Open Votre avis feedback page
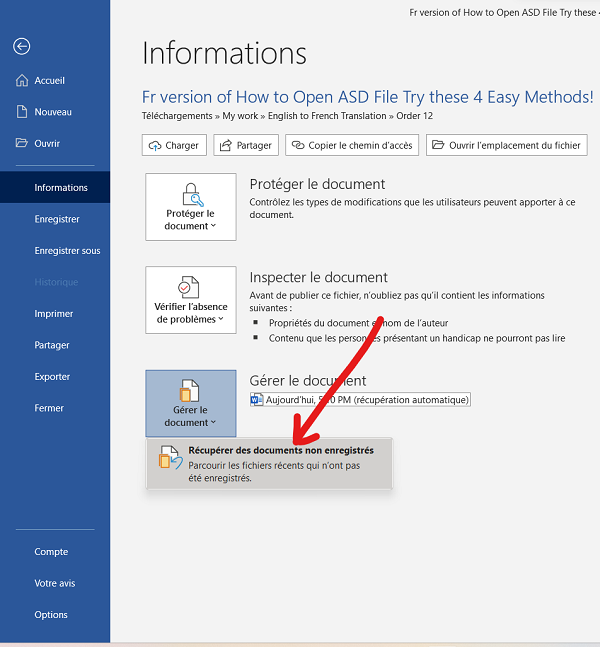 click(55, 583)
